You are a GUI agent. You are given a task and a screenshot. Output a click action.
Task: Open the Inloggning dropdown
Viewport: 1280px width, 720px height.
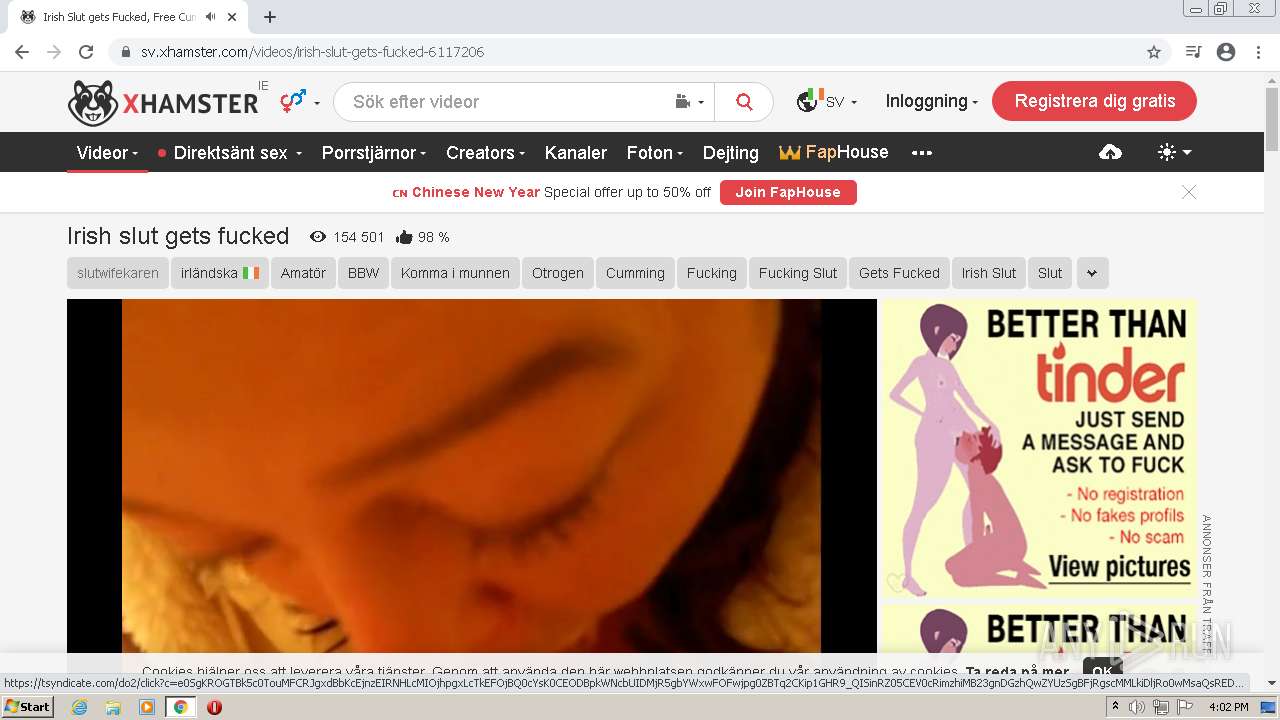pyautogui.click(x=931, y=101)
